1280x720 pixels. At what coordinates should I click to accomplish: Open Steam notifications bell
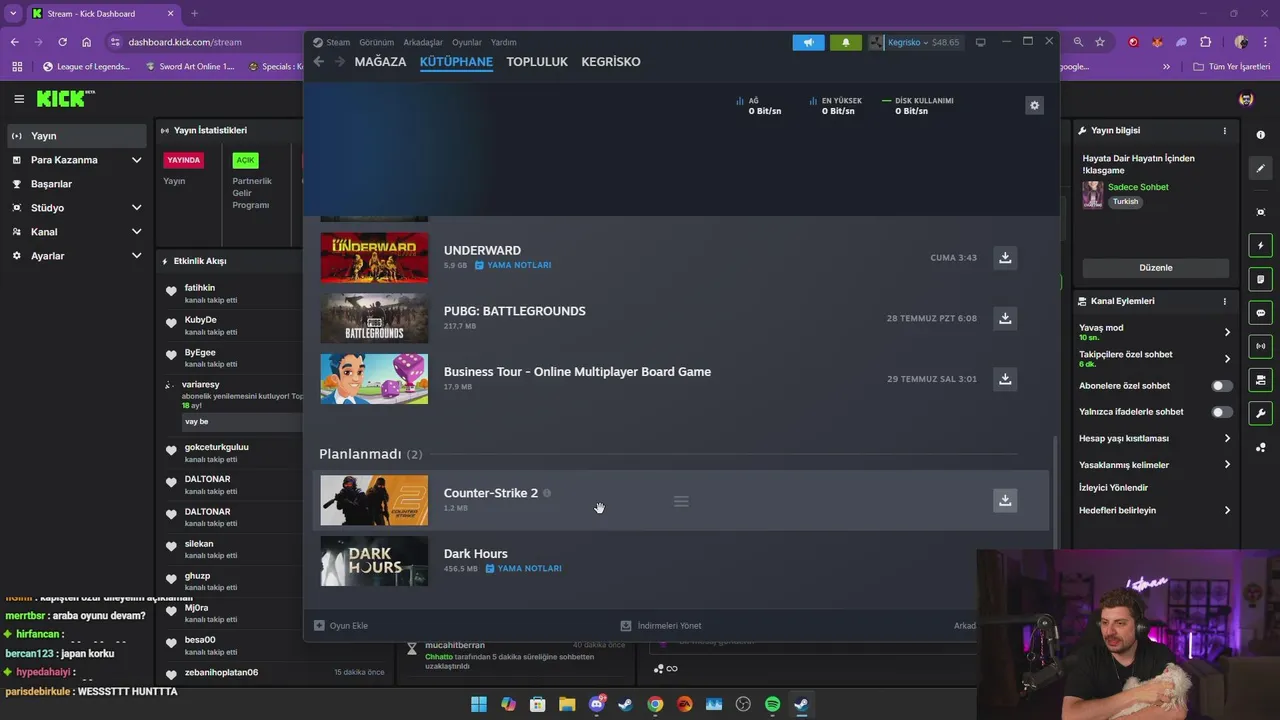click(845, 42)
